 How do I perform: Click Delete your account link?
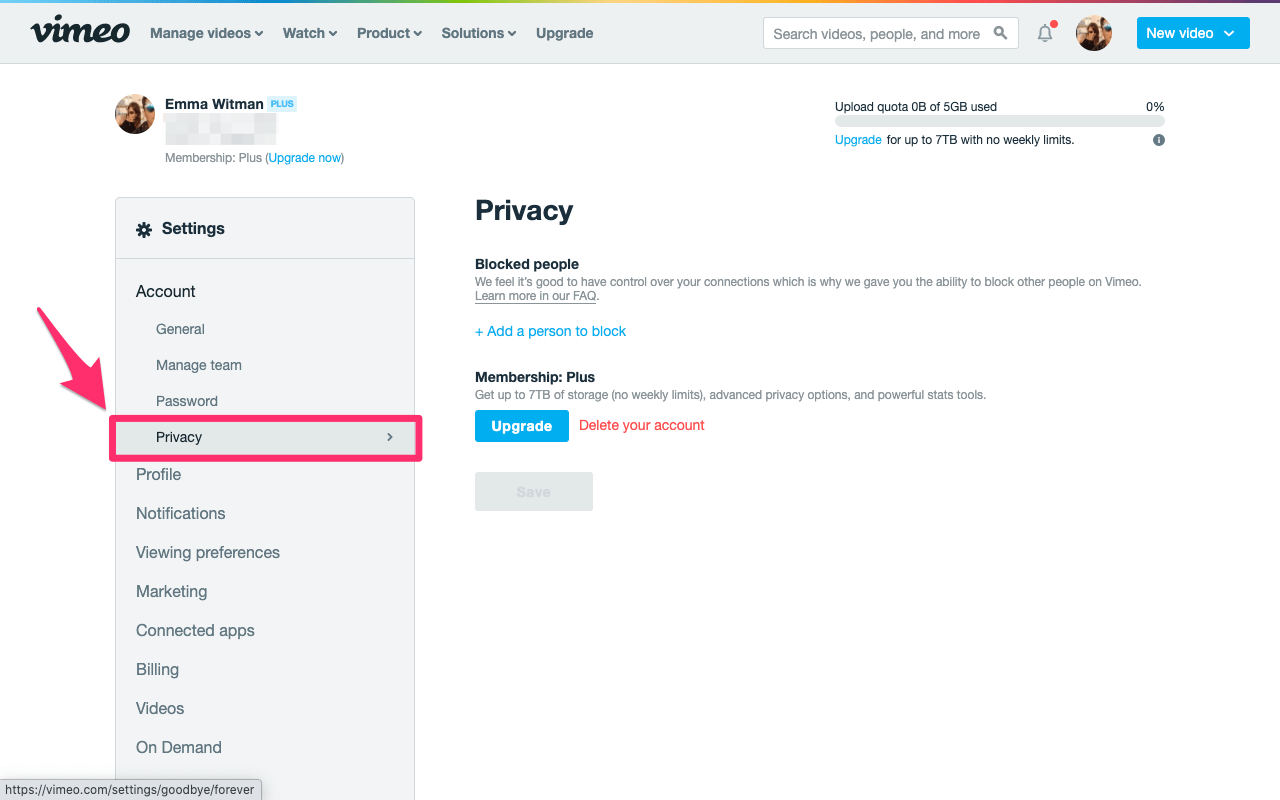point(641,425)
